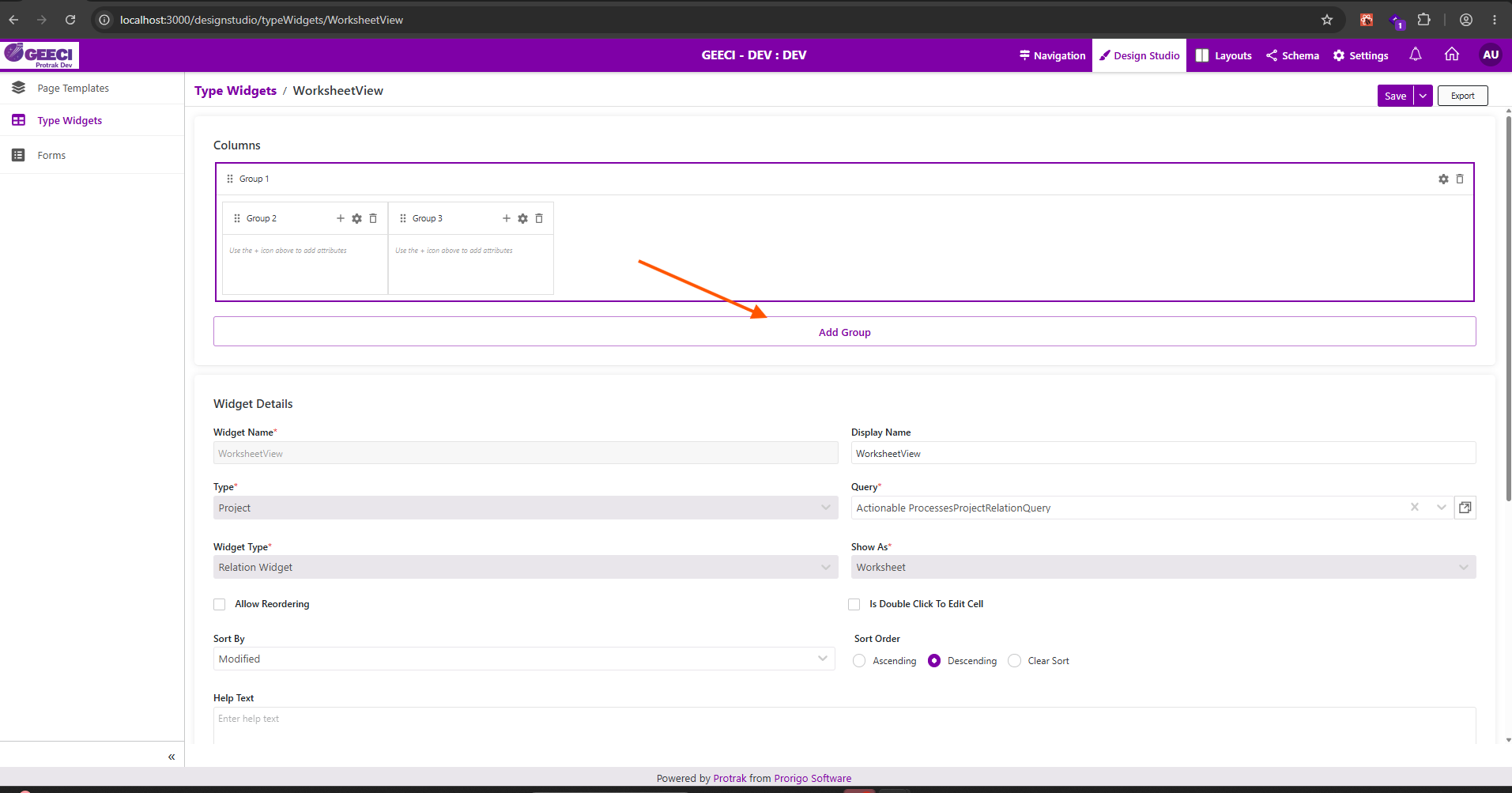Open the Show As dropdown
This screenshot has width=1512, height=793.
(1163, 567)
